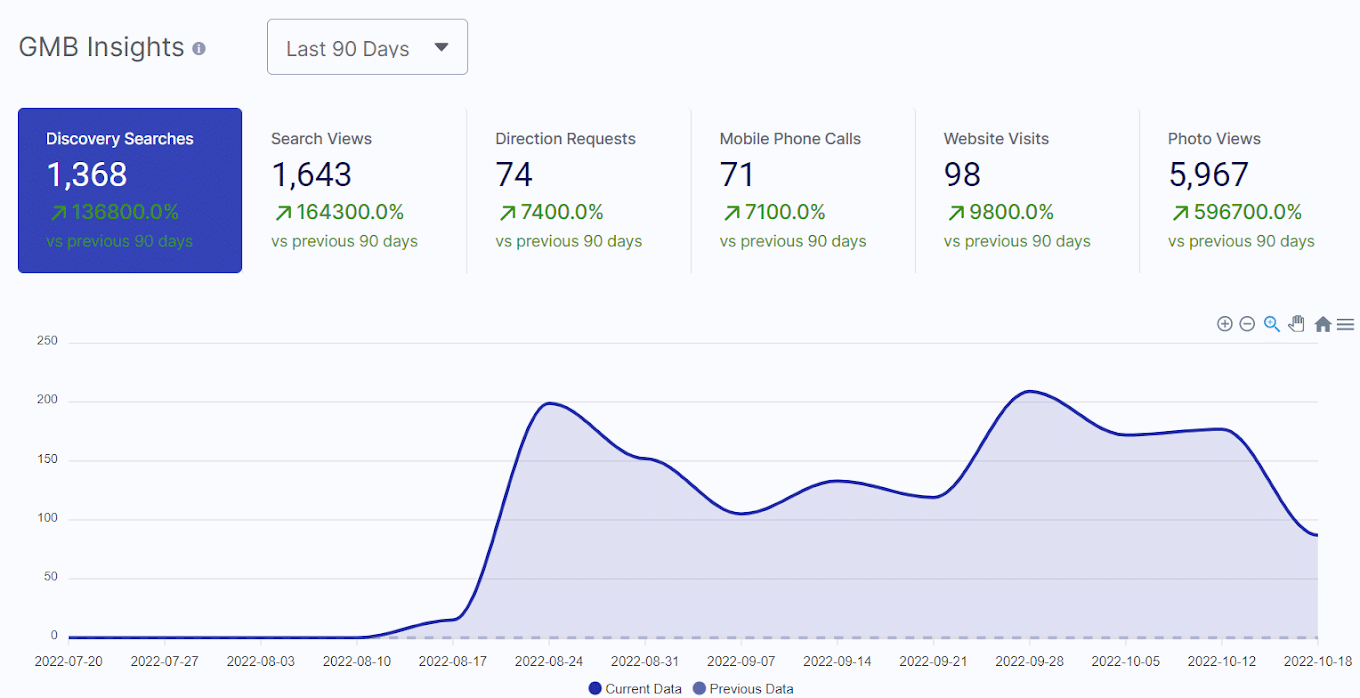Screen dimensions: 1360x698
Task: Click the 2022-09-28 peak on chart
Action: point(1029,391)
